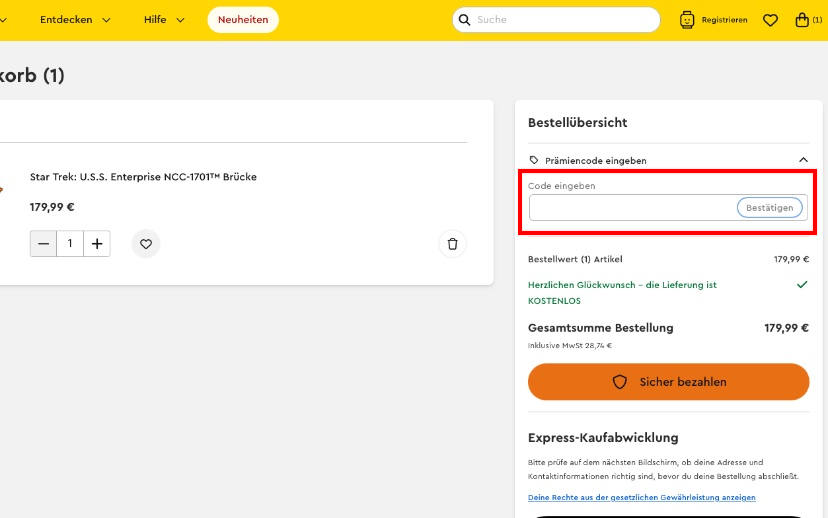The width and height of the screenshot is (828, 518).
Task: Open the wishlist heart in header
Action: coord(770,20)
